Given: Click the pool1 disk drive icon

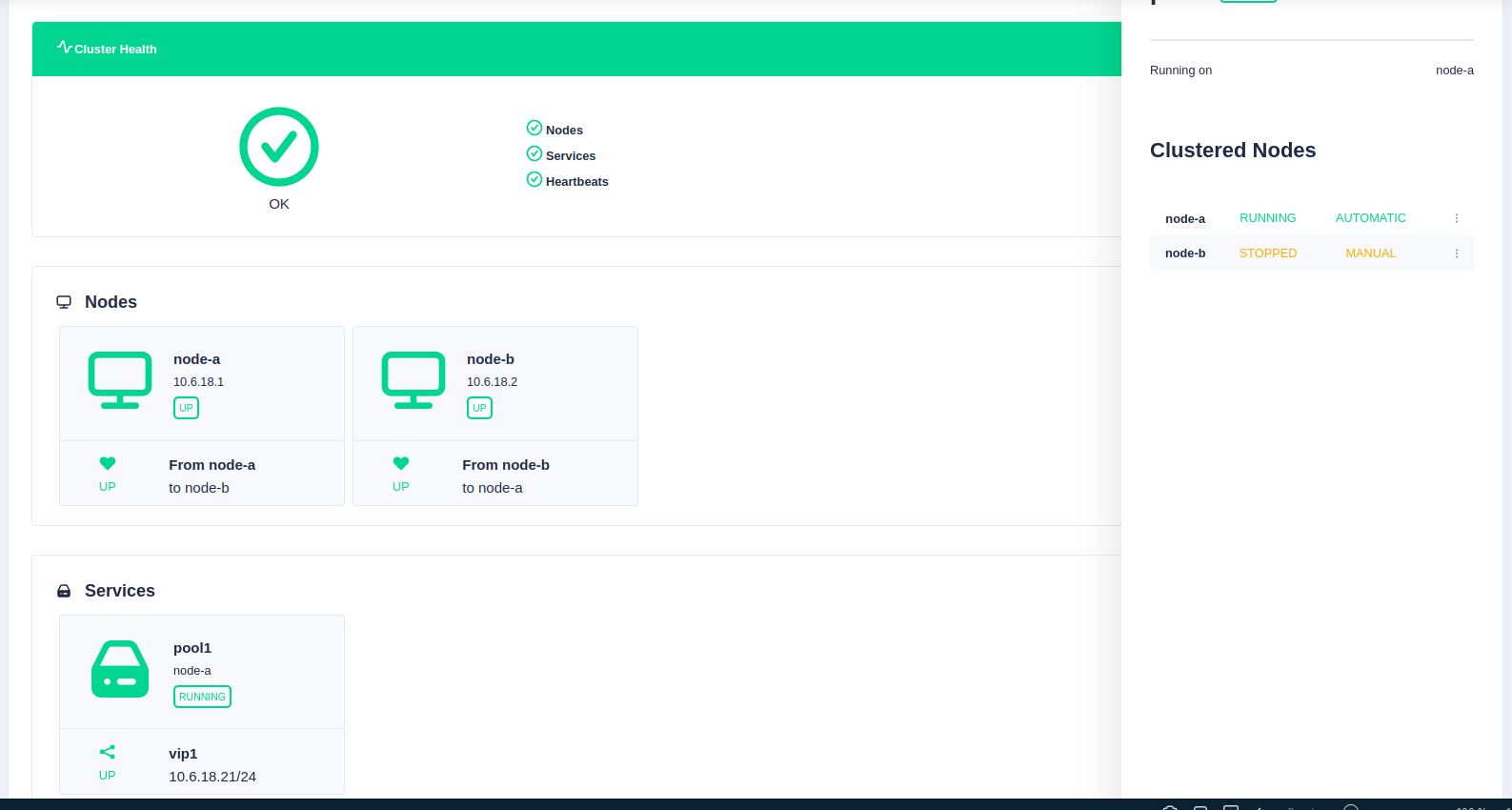Looking at the screenshot, I should pyautogui.click(x=120, y=669).
